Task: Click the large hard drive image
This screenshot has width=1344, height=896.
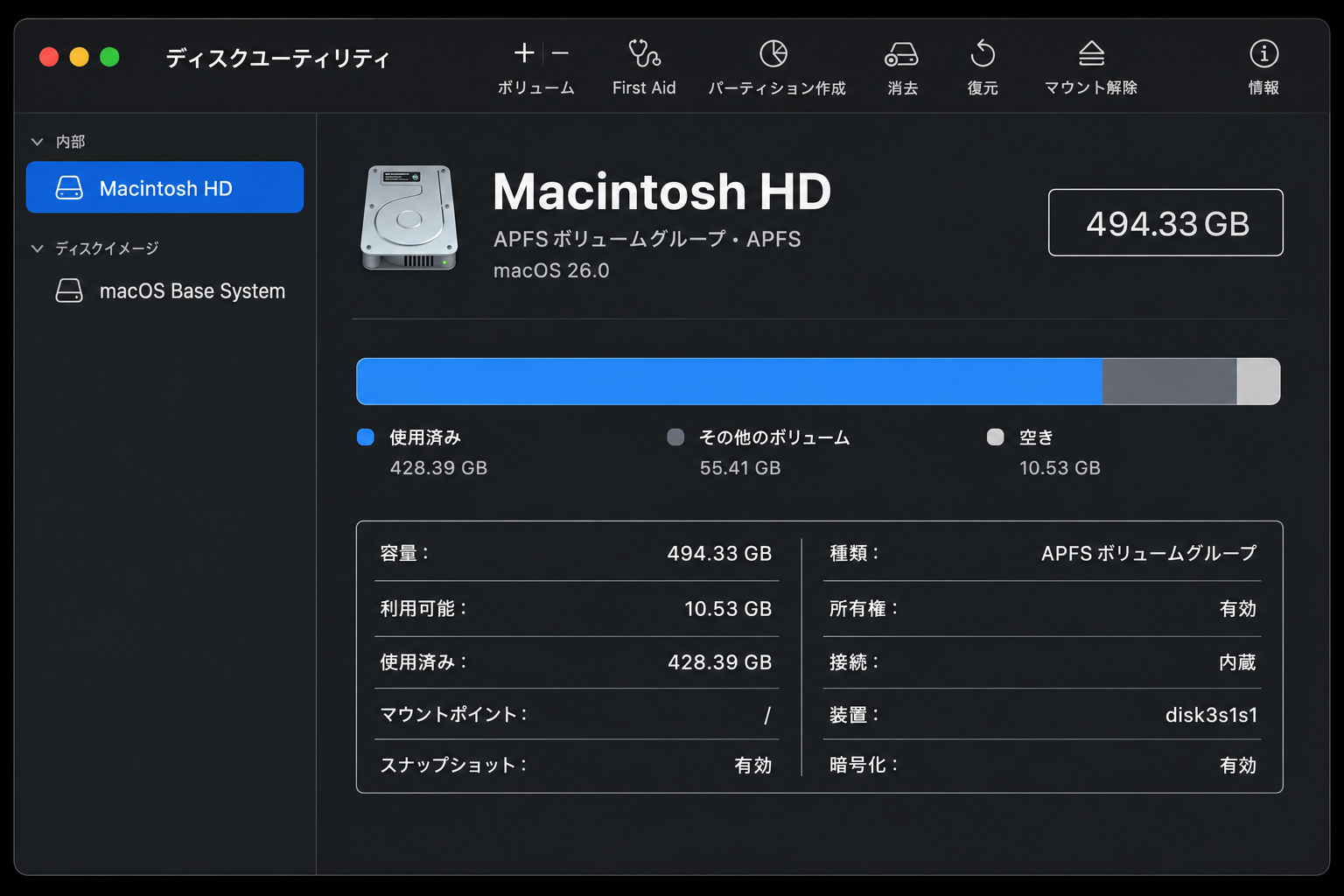Action: [x=409, y=218]
